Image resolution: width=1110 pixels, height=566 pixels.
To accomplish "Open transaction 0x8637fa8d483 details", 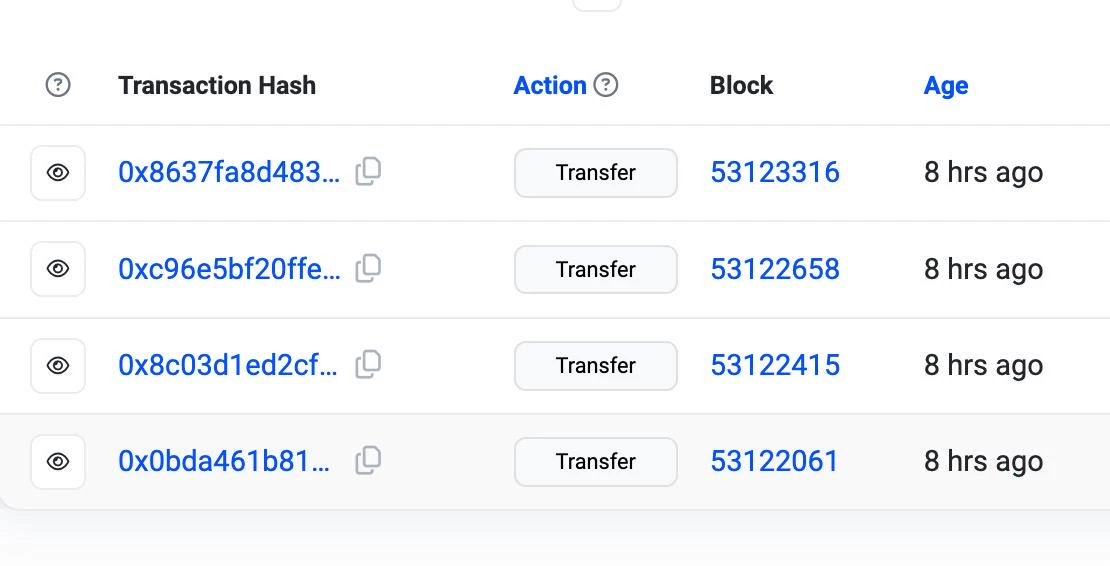I will click(x=229, y=173).
